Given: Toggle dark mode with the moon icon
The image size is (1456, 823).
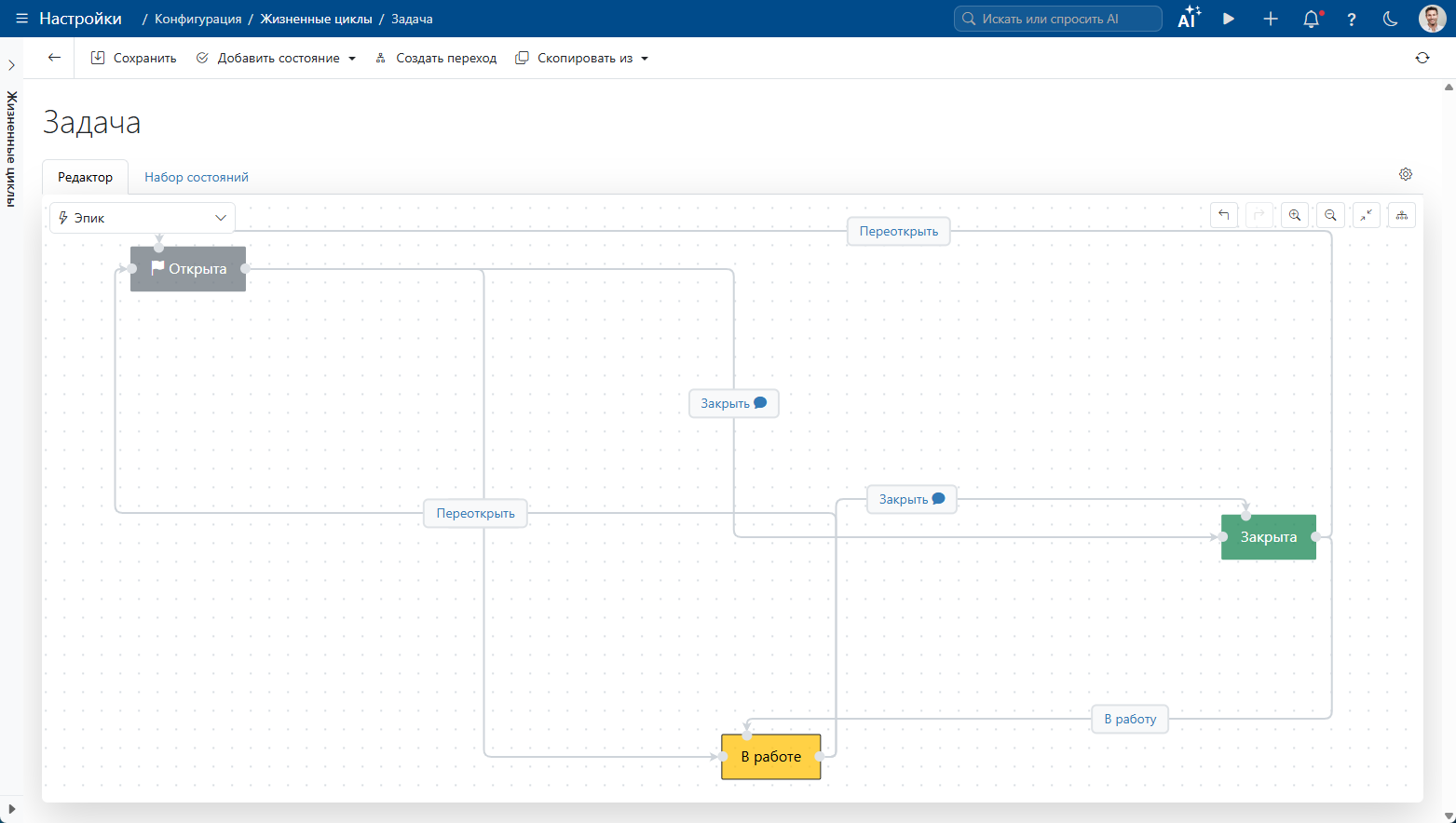Looking at the screenshot, I should click(x=1390, y=19).
